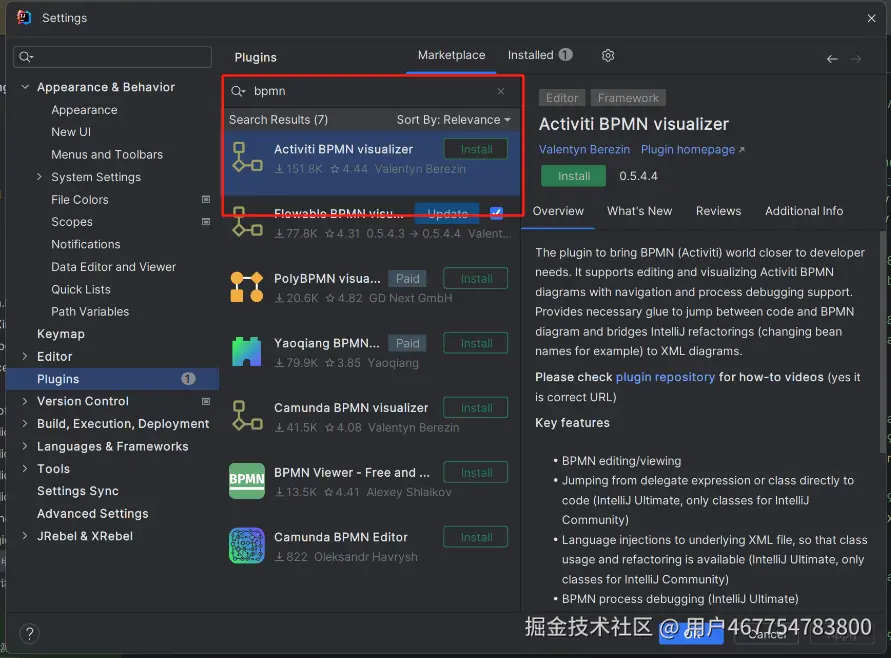Screen dimensions: 891x658
Task: Install the PolyBPMN visualizer plugin
Action: tap(476, 279)
